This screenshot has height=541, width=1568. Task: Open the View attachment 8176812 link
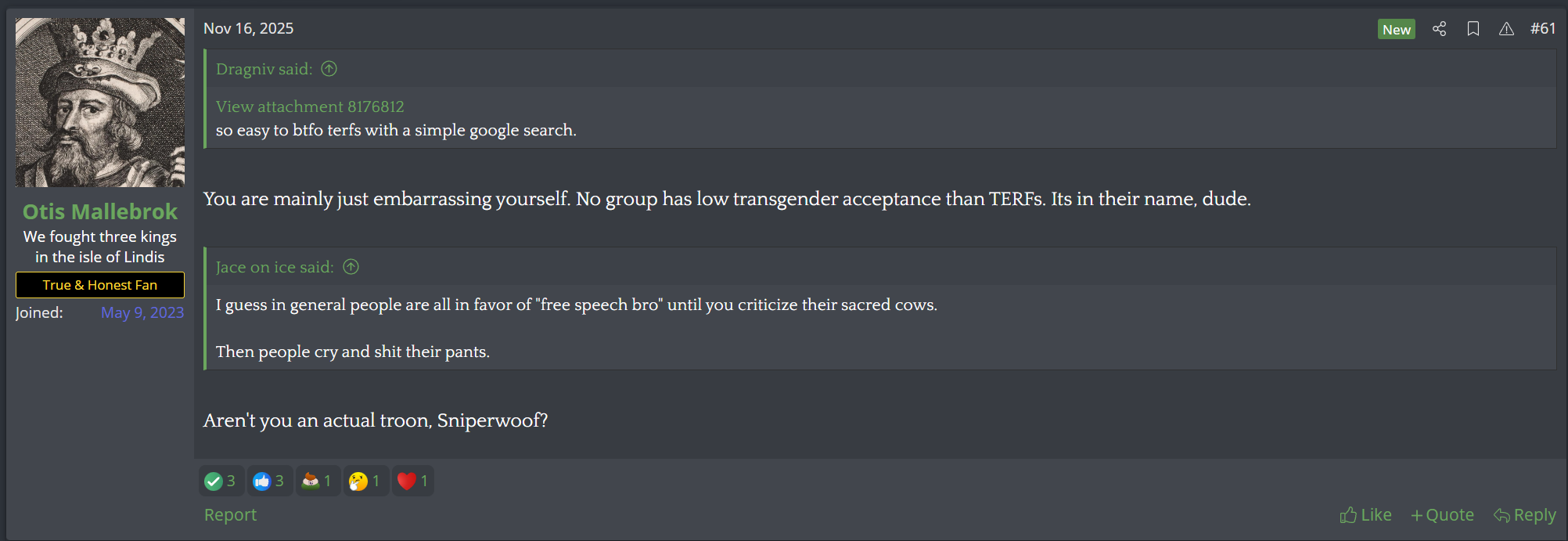(310, 106)
